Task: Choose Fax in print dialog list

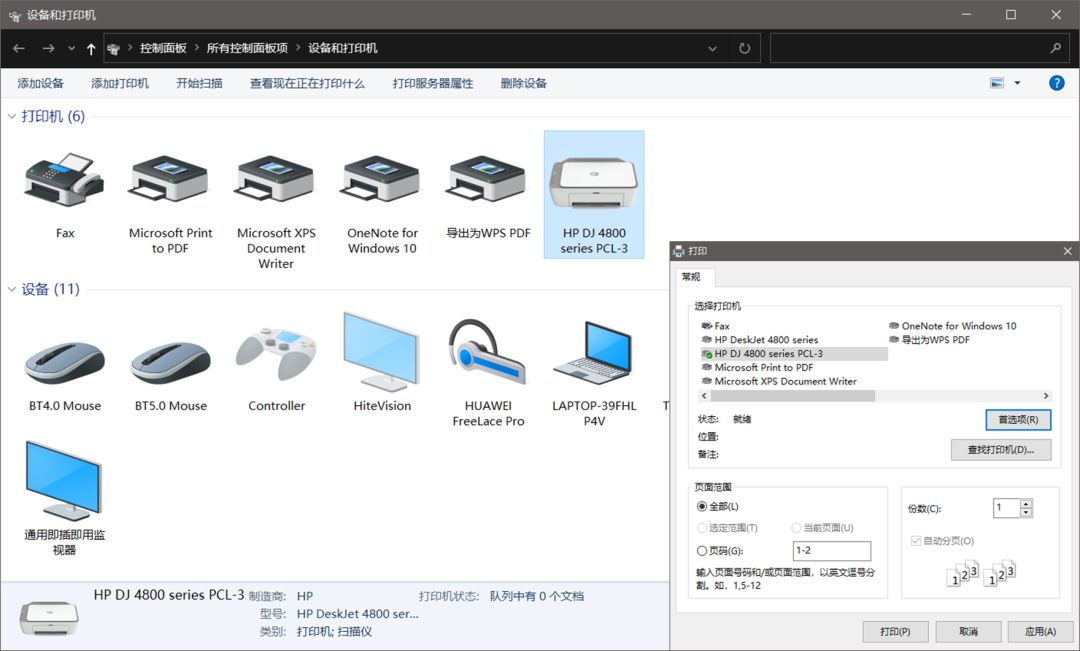Action: [715, 326]
